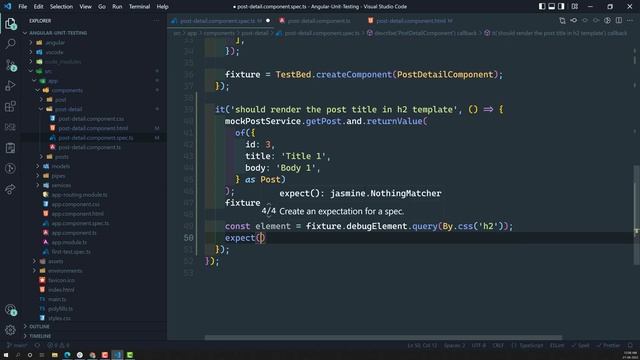The image size is (640, 360).
Task: Click the Prettier status bar item
Action: (x=608, y=346)
